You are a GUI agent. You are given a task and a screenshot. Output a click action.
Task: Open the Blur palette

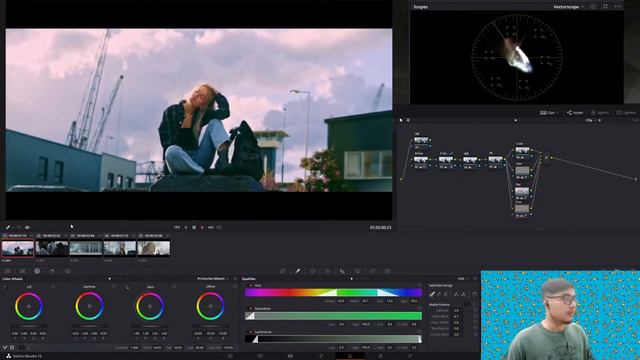pos(342,271)
